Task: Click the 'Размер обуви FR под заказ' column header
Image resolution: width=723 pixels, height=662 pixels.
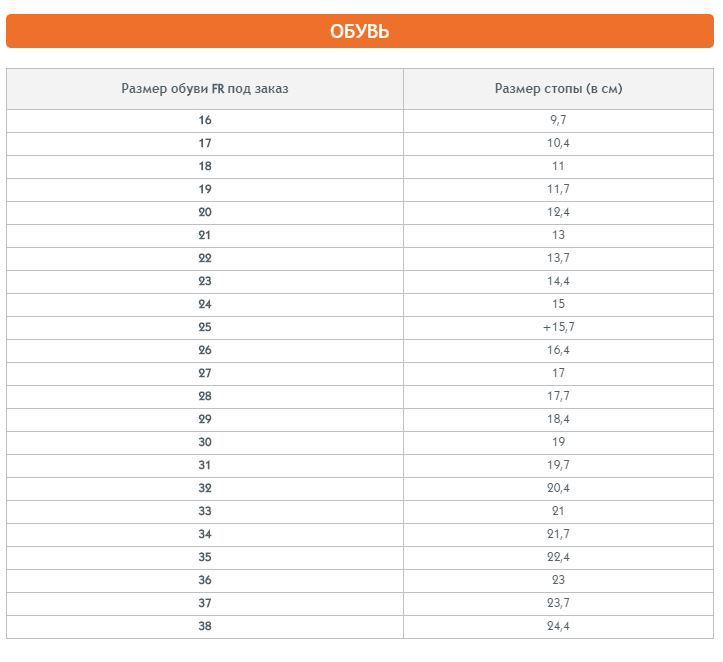Action: (x=205, y=89)
